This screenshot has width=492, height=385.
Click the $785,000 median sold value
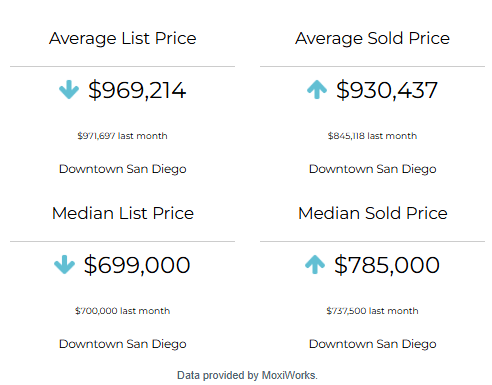[387, 265]
